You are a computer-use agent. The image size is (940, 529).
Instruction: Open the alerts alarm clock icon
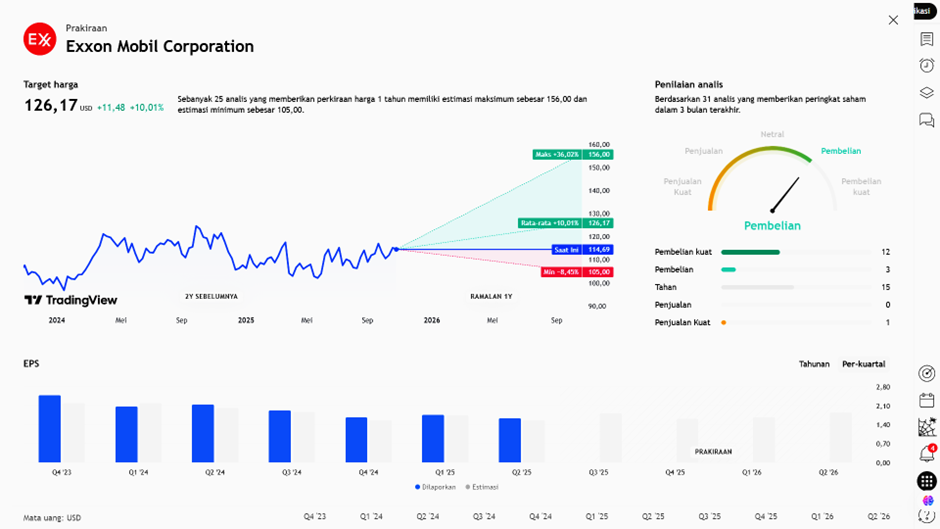point(926,66)
